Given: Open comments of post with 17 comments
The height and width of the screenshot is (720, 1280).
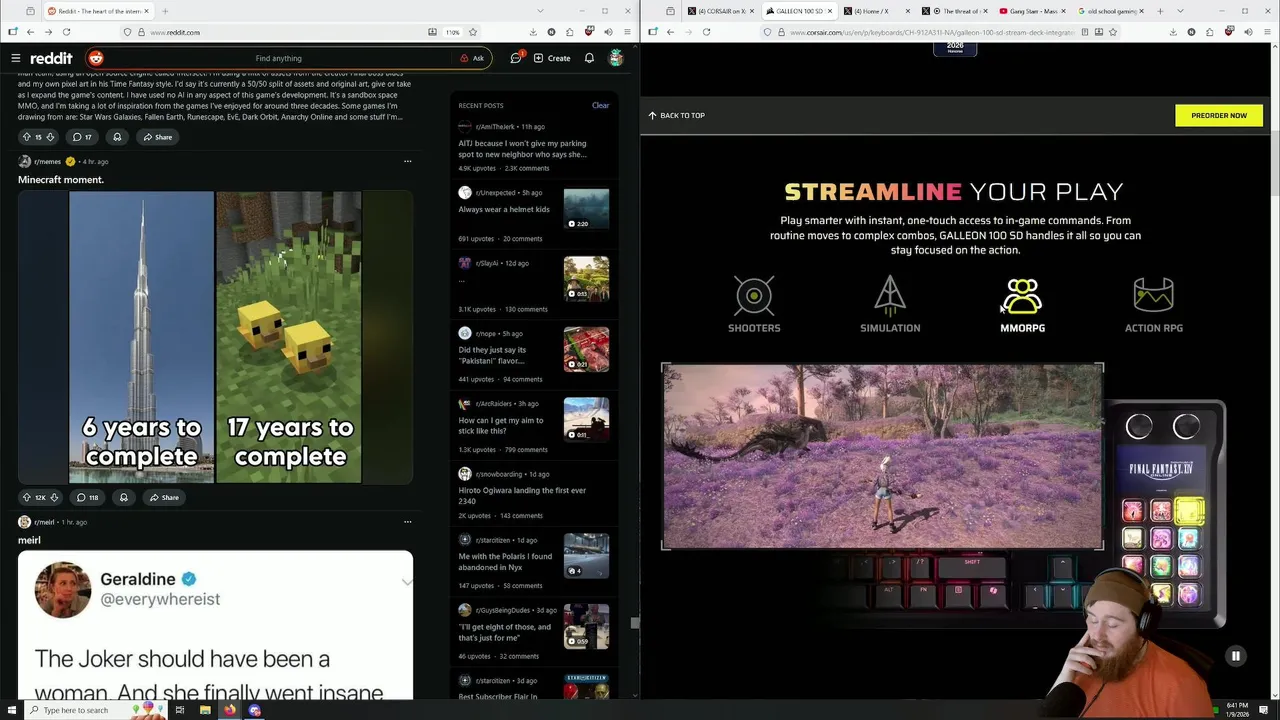Looking at the screenshot, I should (82, 137).
